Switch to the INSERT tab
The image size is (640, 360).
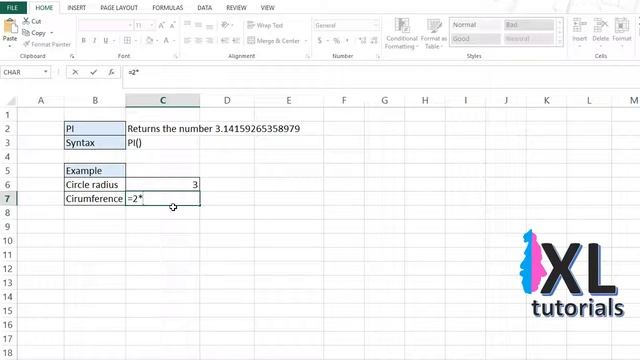coord(76,7)
